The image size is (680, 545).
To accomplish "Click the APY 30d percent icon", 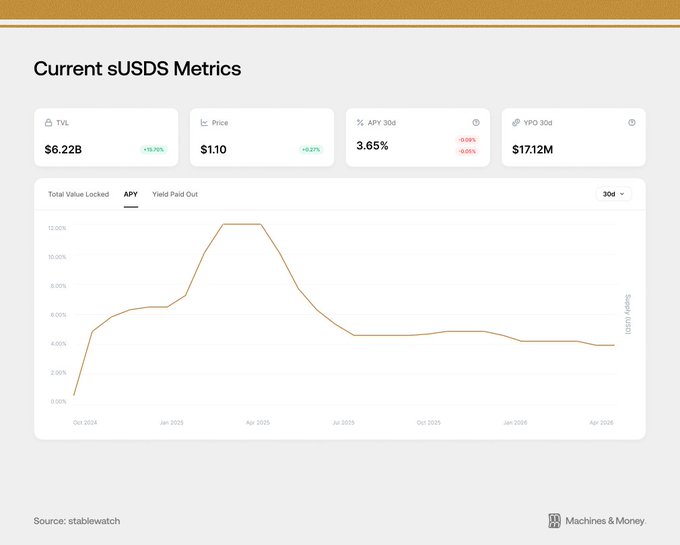I will (360, 123).
